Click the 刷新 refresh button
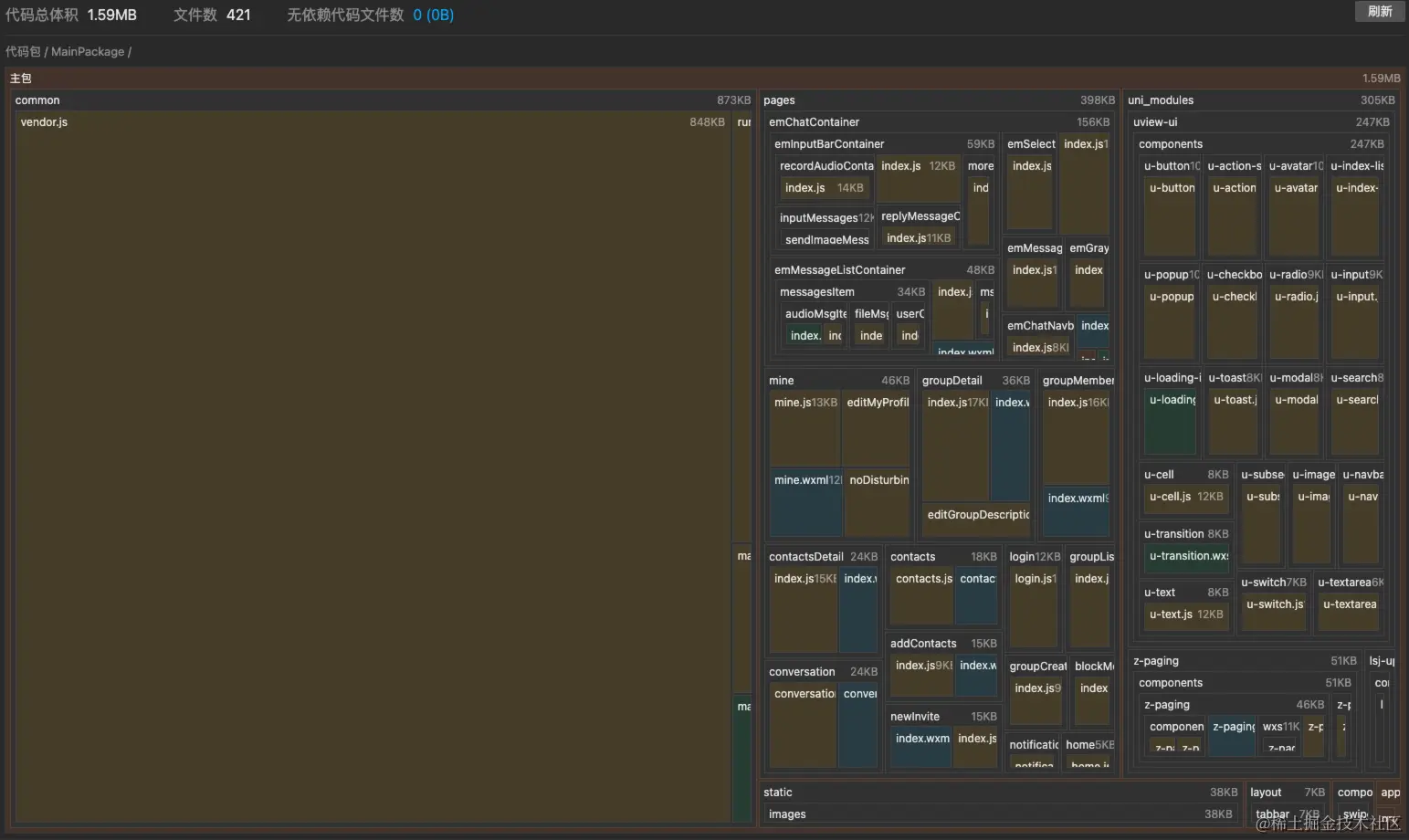 1380,12
